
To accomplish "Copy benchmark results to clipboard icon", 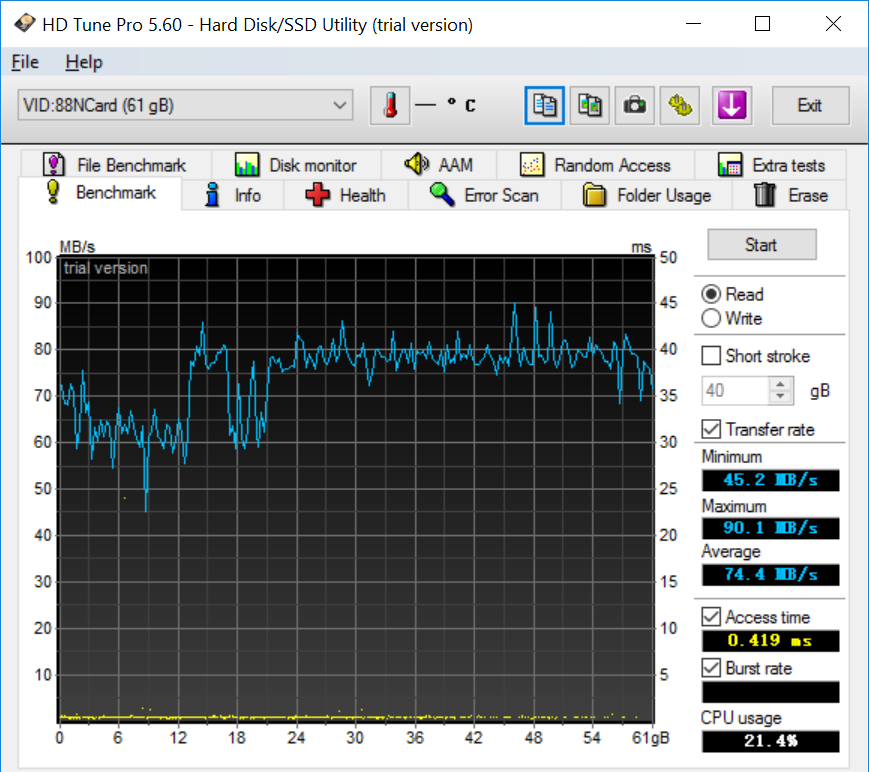I will coord(545,106).
